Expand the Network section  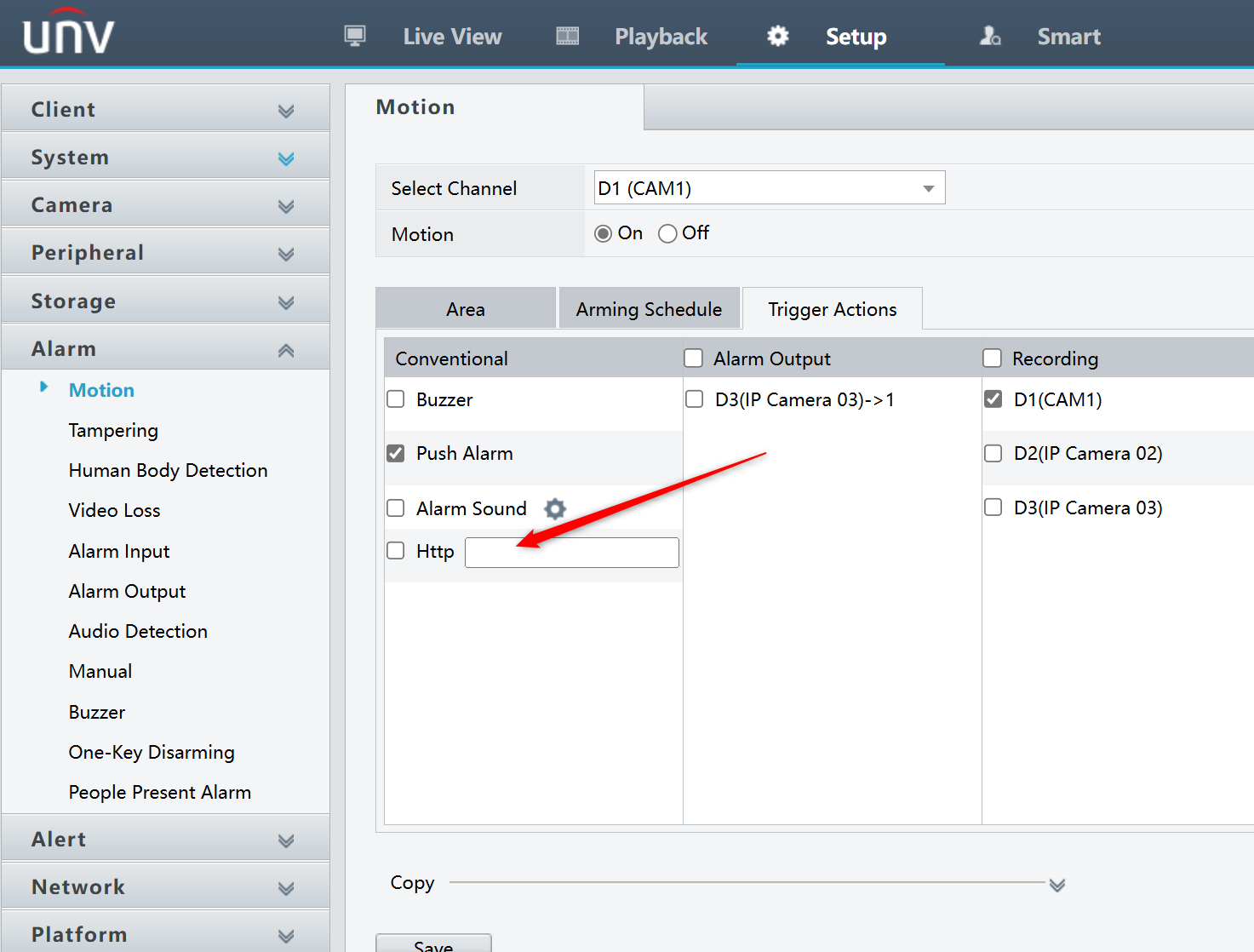285,887
